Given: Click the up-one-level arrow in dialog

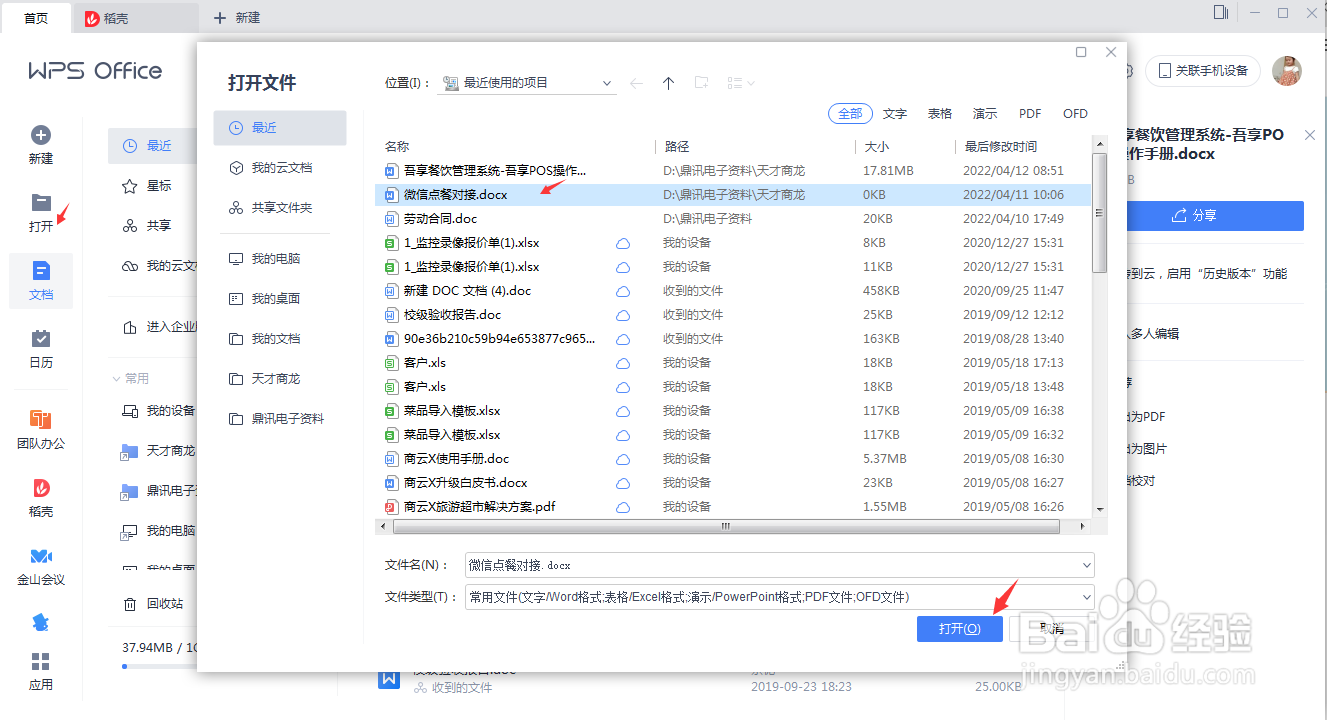Looking at the screenshot, I should (669, 83).
